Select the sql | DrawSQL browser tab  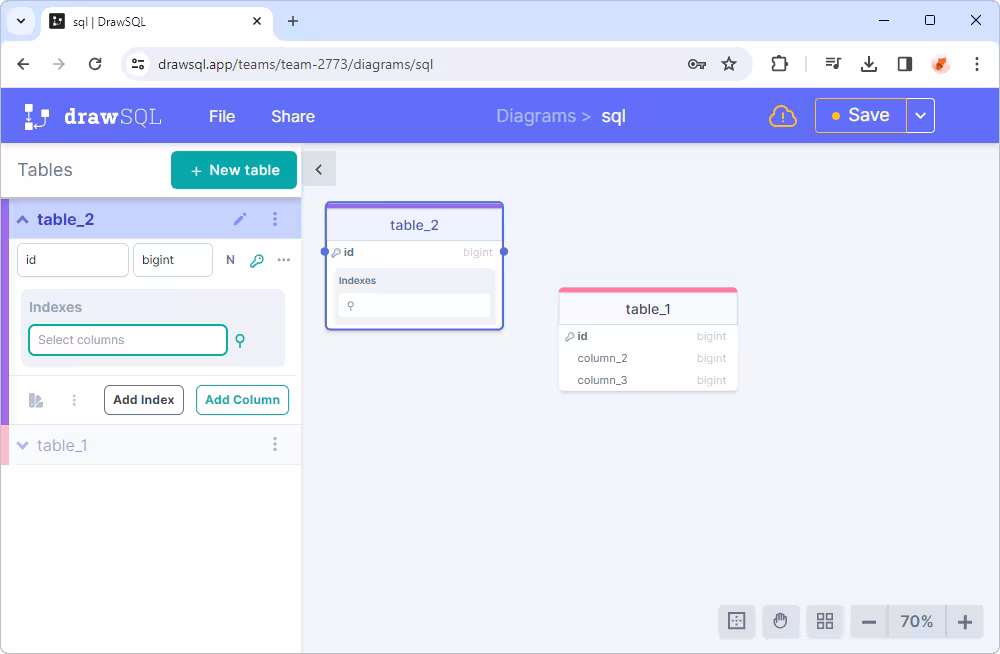coord(158,22)
